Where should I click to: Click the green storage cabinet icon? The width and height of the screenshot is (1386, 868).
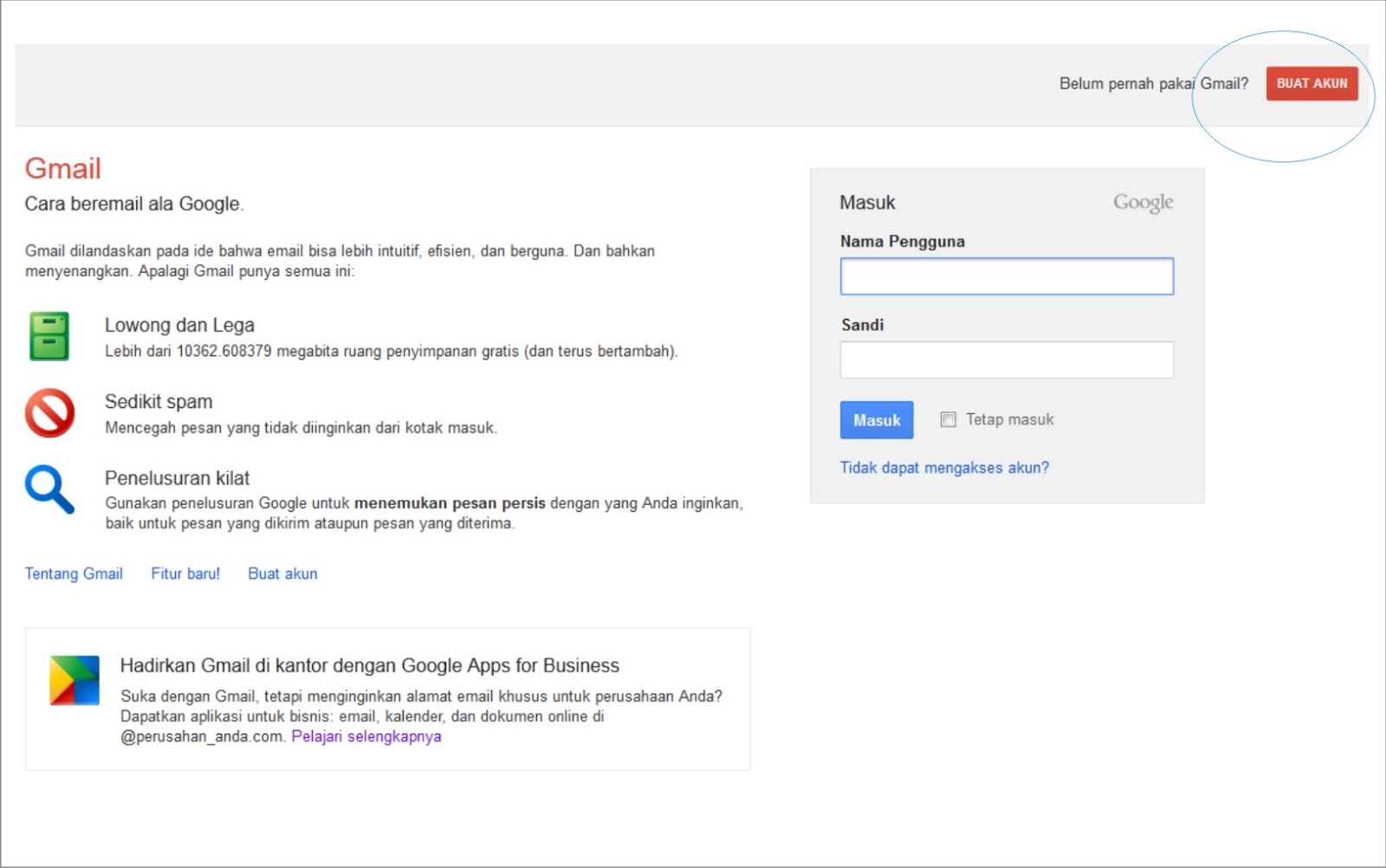49,336
